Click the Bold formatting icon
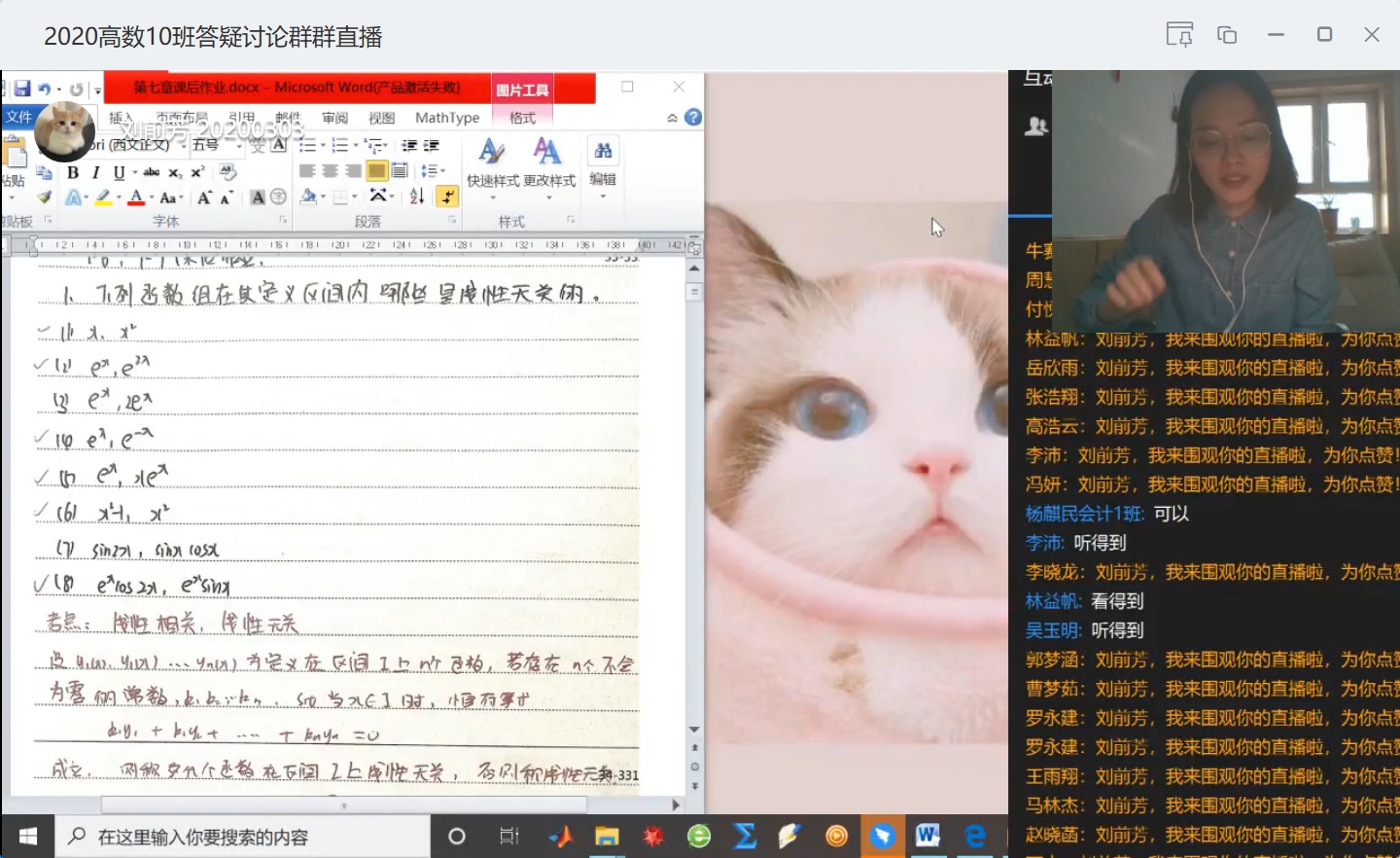This screenshot has height=858, width=1400. (73, 172)
